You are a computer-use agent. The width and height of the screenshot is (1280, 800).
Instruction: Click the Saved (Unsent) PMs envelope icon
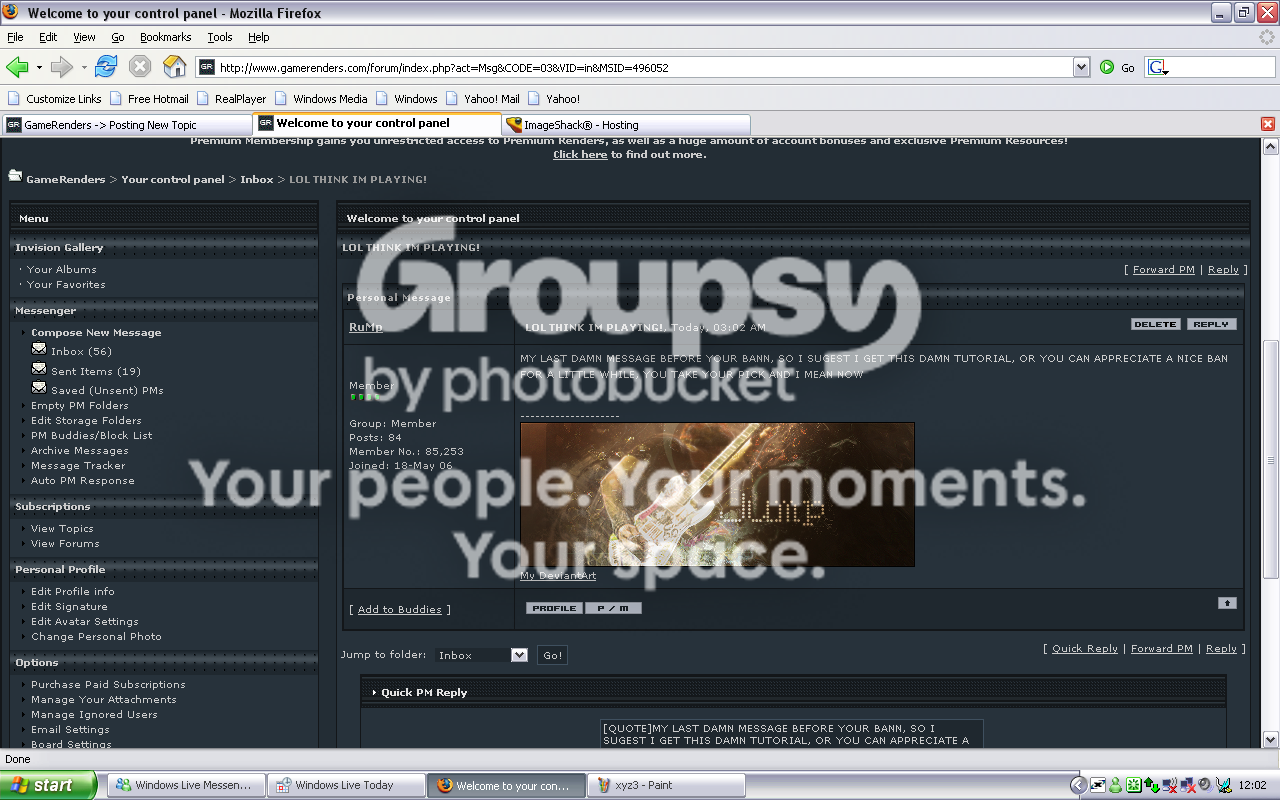(39, 387)
